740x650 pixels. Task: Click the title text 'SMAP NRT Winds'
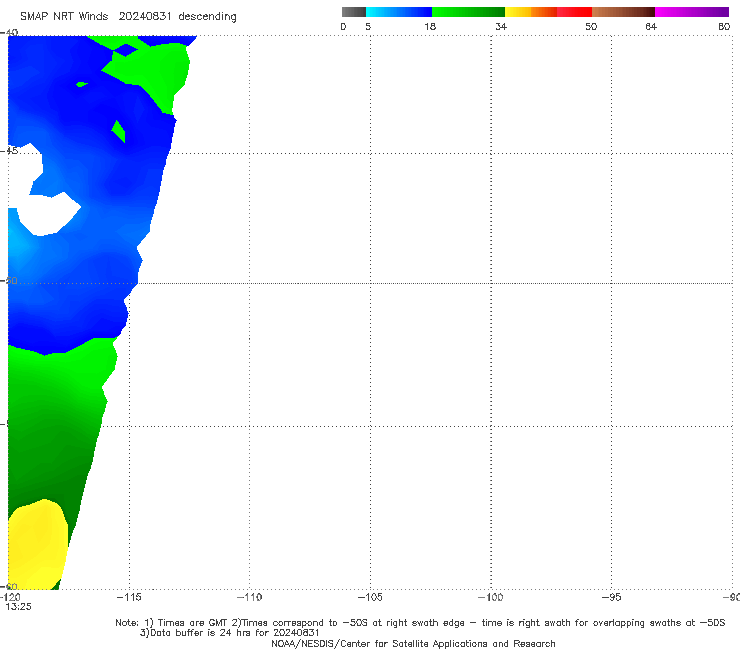[x=64, y=17]
